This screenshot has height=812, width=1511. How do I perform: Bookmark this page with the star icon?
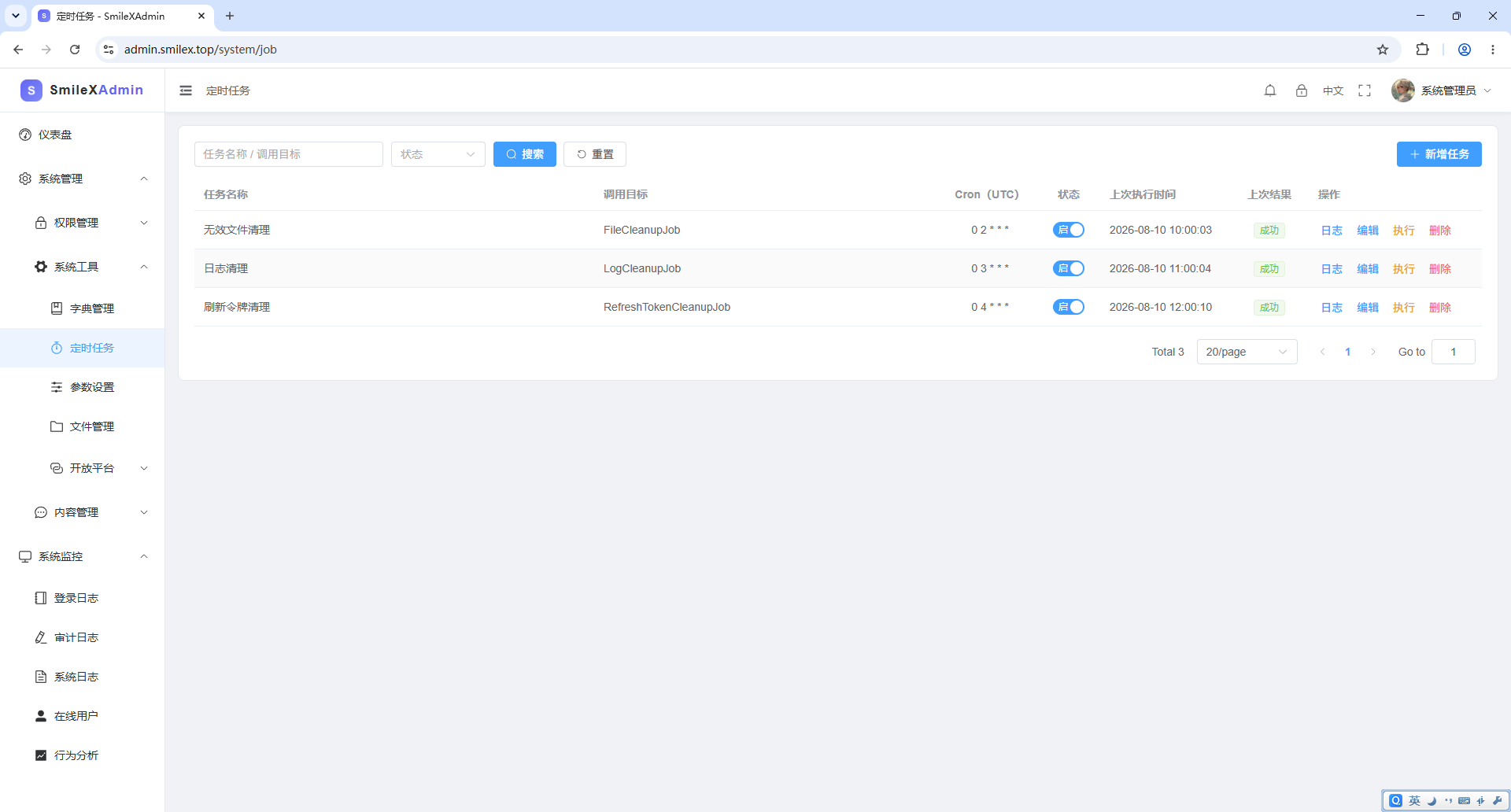[x=1383, y=50]
